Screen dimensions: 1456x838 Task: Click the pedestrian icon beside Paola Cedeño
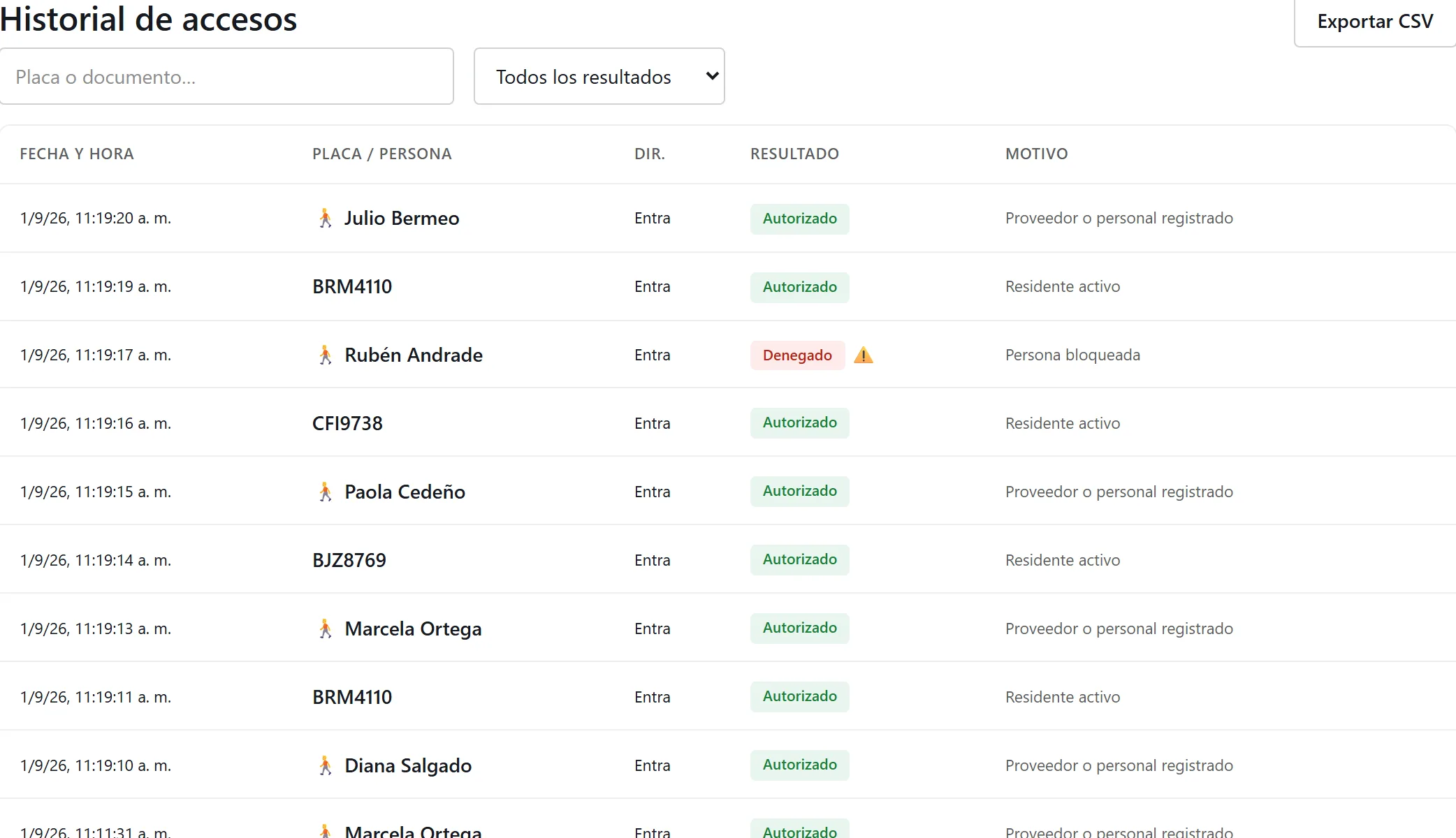pyautogui.click(x=325, y=492)
